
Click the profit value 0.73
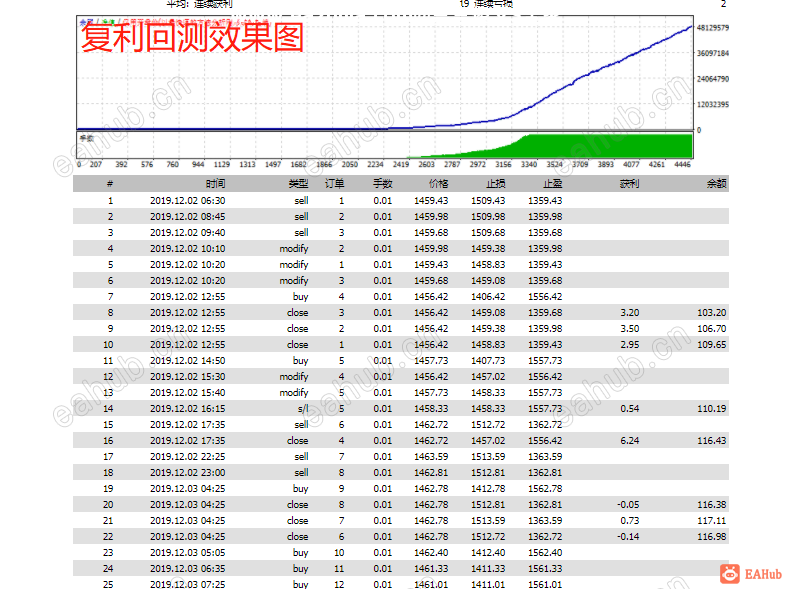pyautogui.click(x=630, y=521)
